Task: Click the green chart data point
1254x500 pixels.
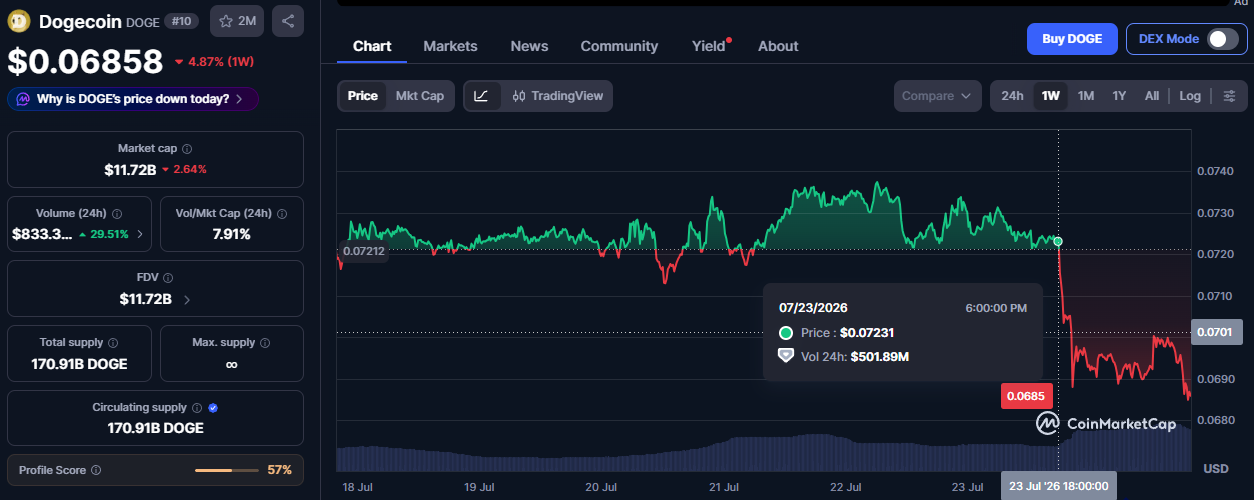Action: pyautogui.click(x=1058, y=241)
